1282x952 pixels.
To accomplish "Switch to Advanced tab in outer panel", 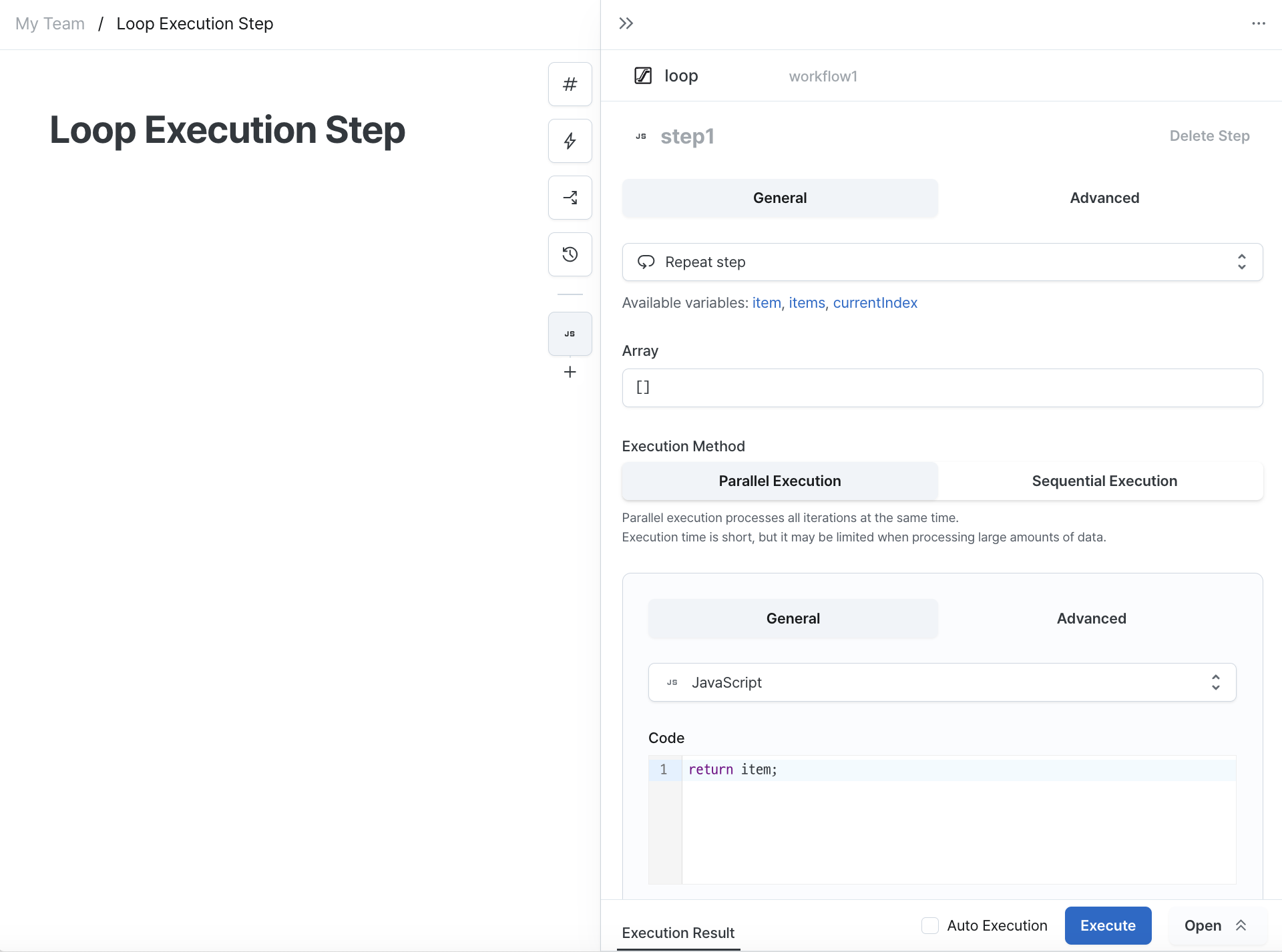I will [x=1104, y=198].
